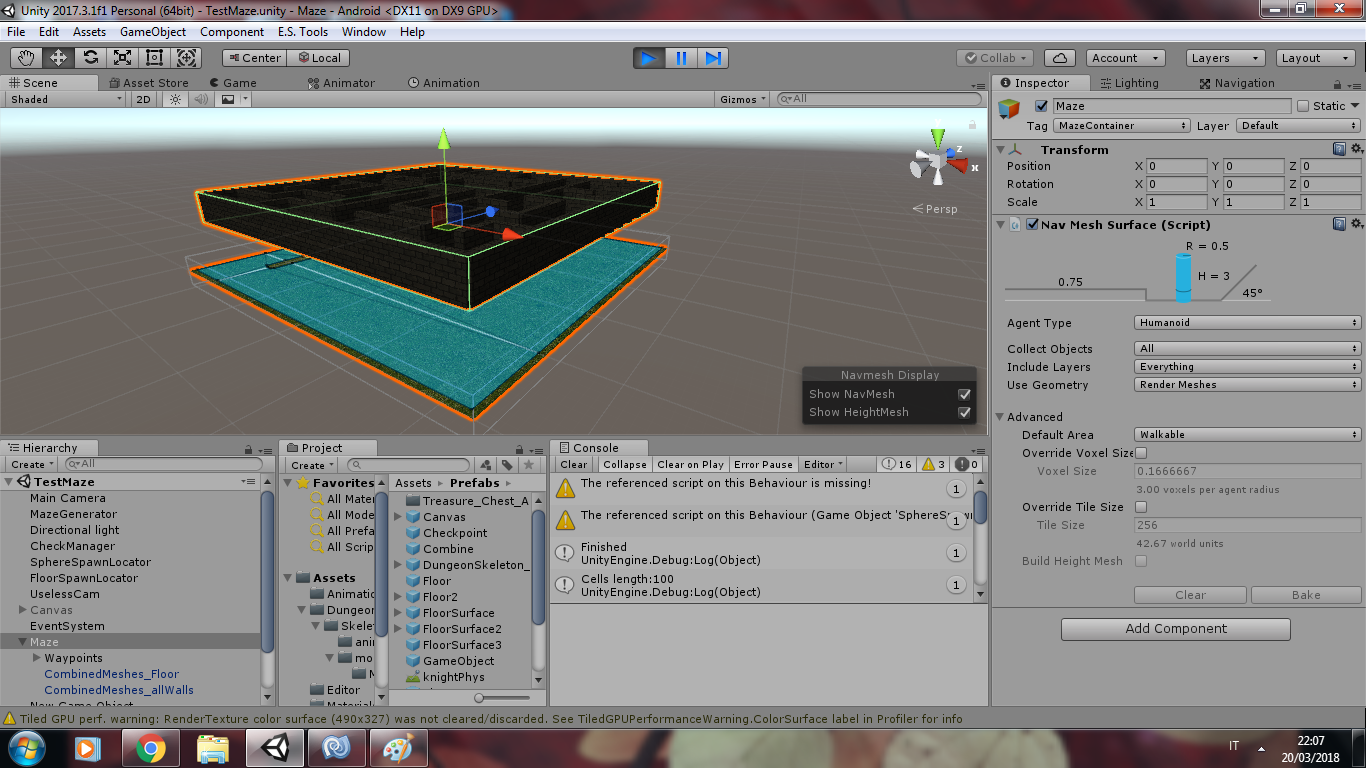Select the Move tool
Image resolution: width=1366 pixels, height=768 pixels.
tap(59, 58)
